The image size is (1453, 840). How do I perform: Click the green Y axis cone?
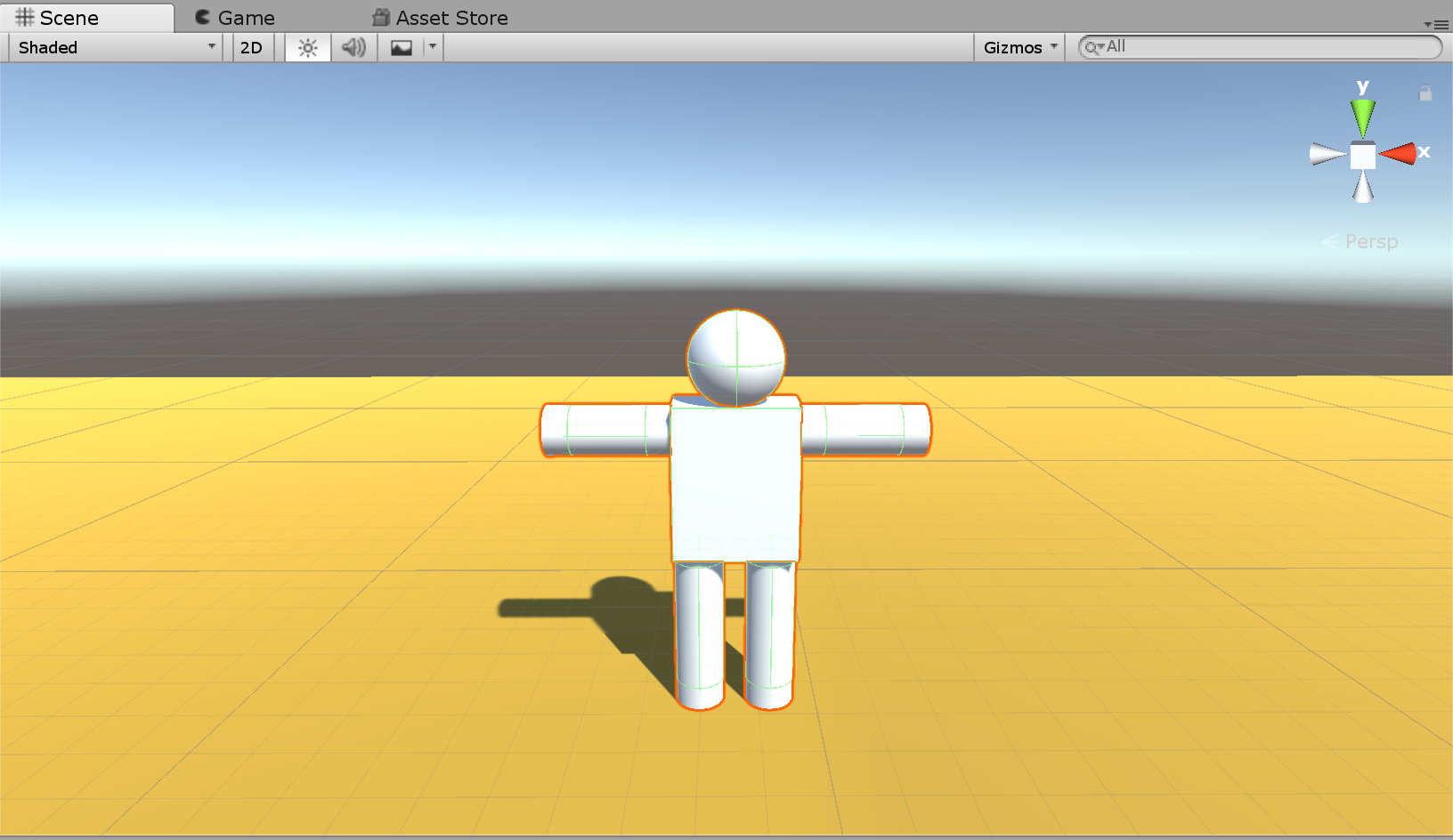(x=1362, y=117)
